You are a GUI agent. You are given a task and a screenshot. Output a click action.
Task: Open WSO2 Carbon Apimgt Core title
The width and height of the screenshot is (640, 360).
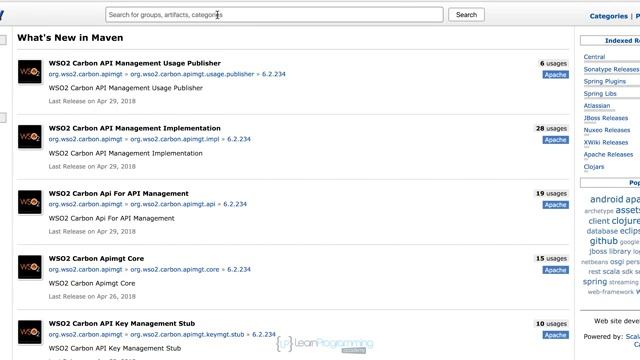(96, 258)
